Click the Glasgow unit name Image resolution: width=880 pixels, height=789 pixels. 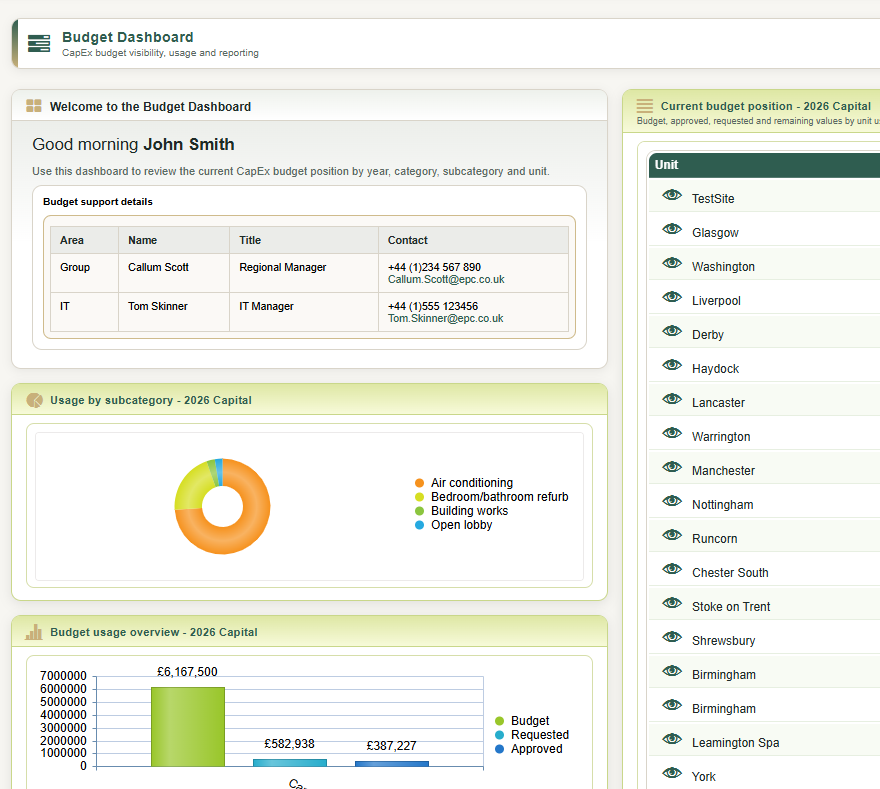point(715,233)
